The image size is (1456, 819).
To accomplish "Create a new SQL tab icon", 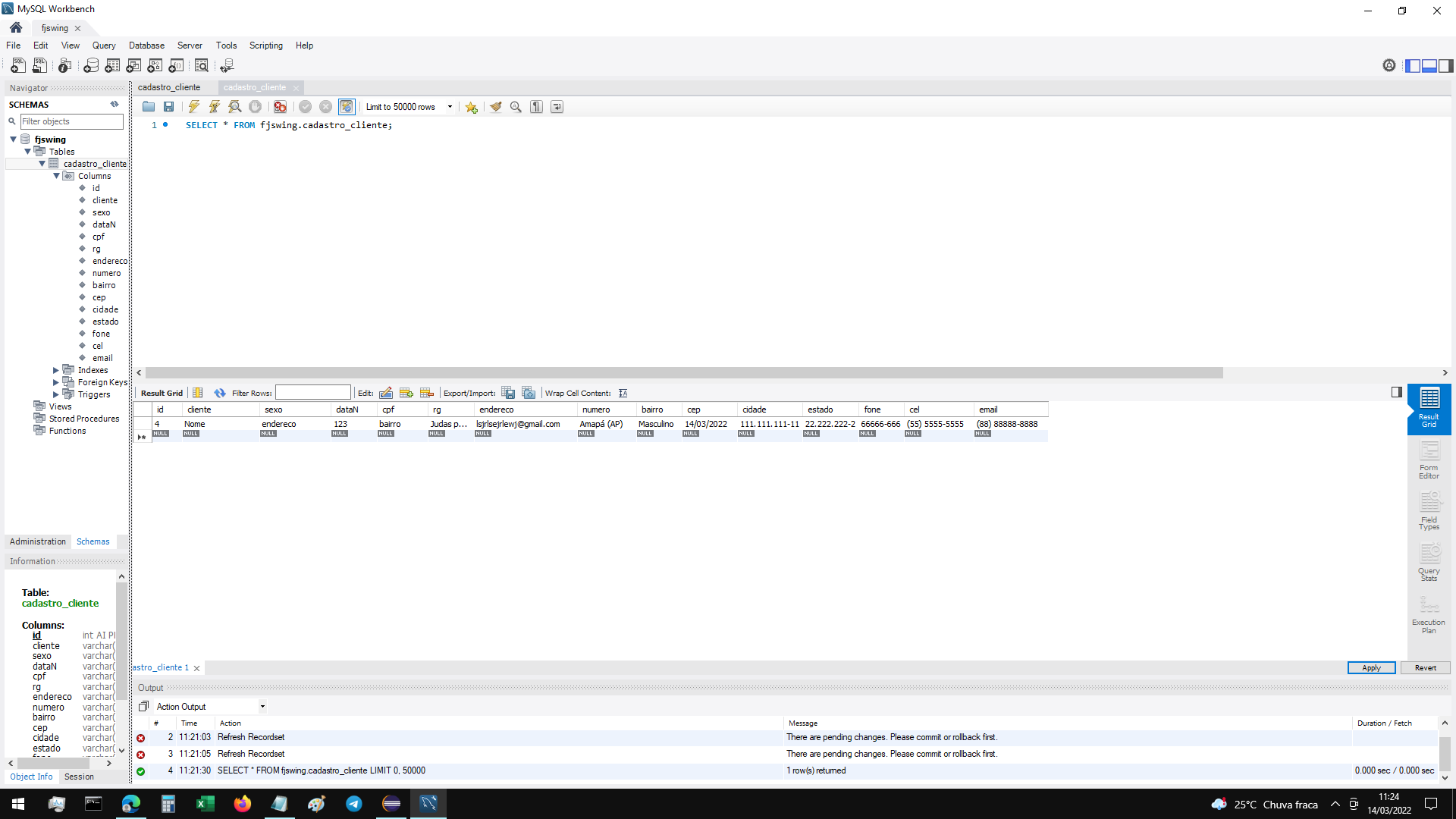I will click(x=18, y=65).
